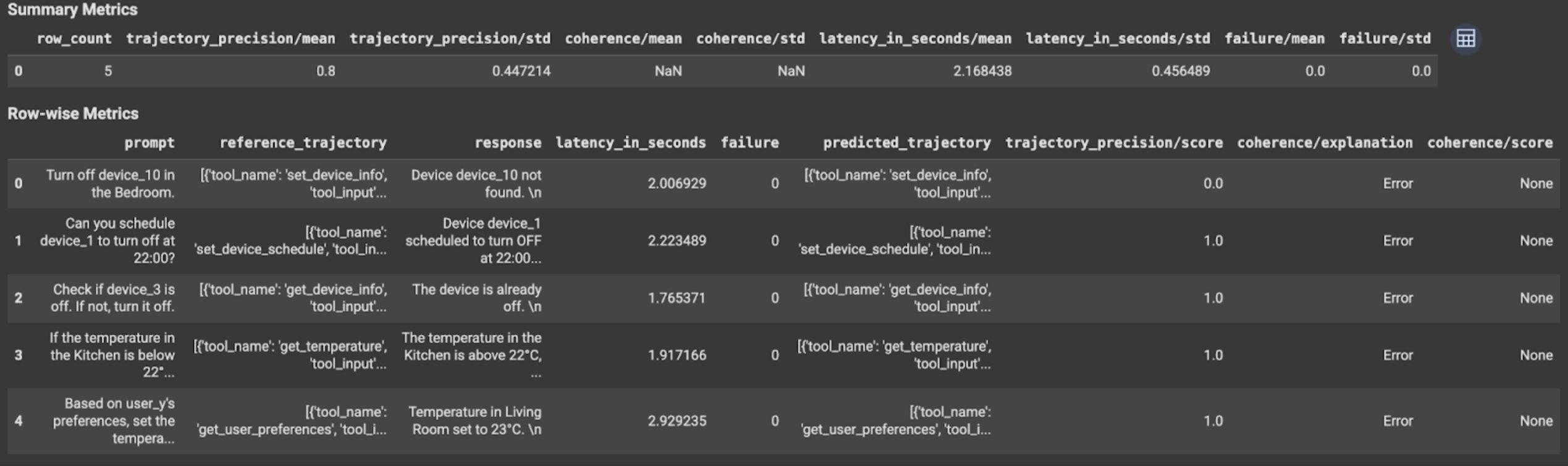Click the coherence/score column header
The image size is (1568, 466).
(x=1489, y=143)
